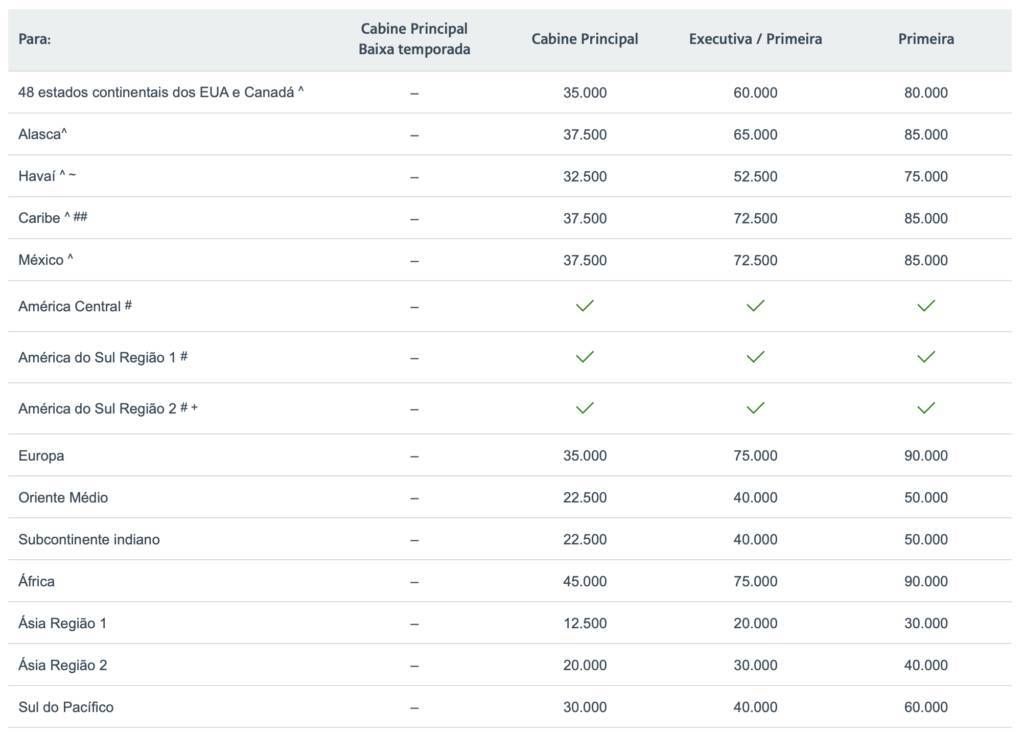Click the 20.000 value in Ásia Região 1 row
This screenshot has height=732, width=1024.
point(755,623)
